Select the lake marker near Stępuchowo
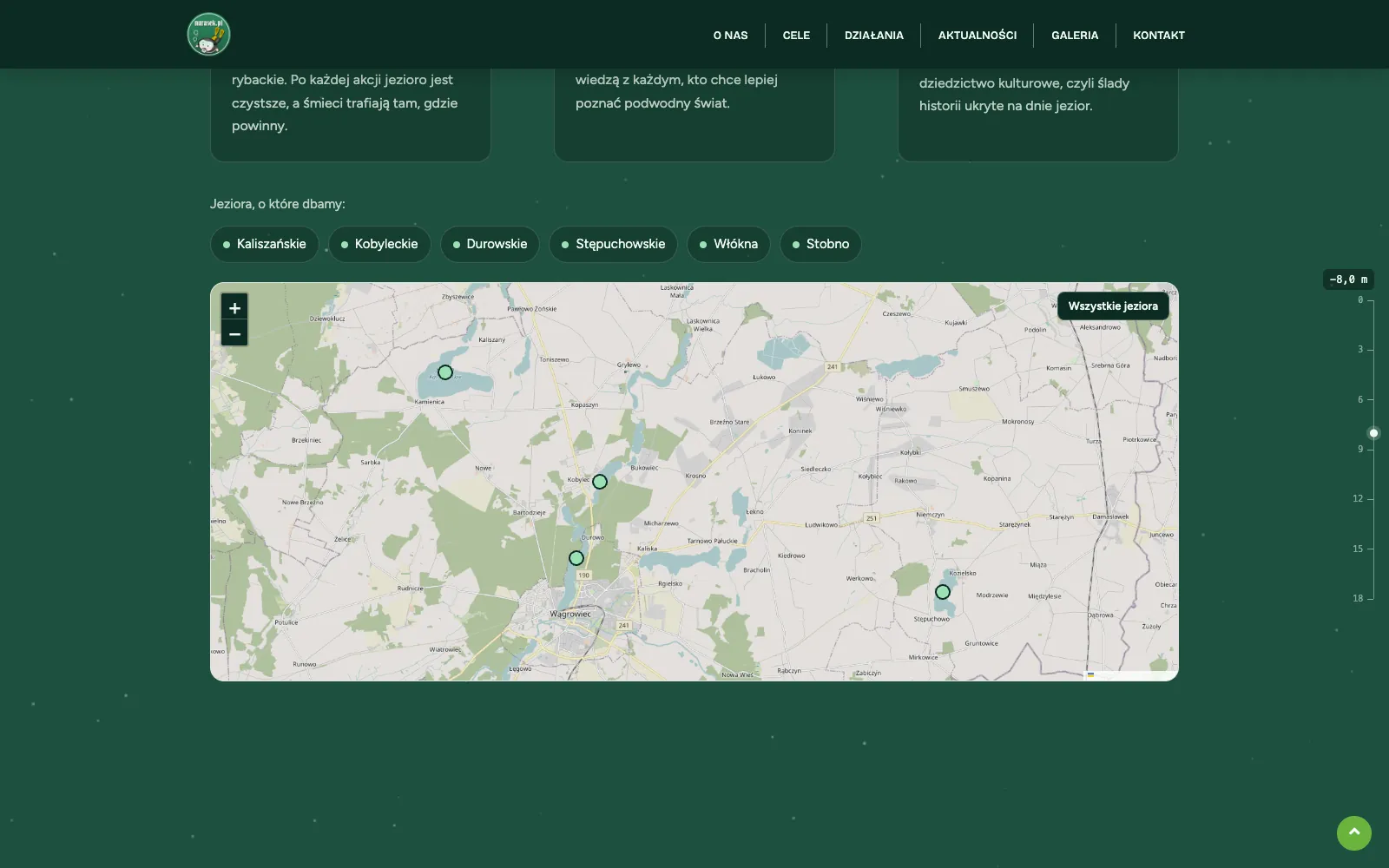The height and width of the screenshot is (868, 1389). click(943, 592)
